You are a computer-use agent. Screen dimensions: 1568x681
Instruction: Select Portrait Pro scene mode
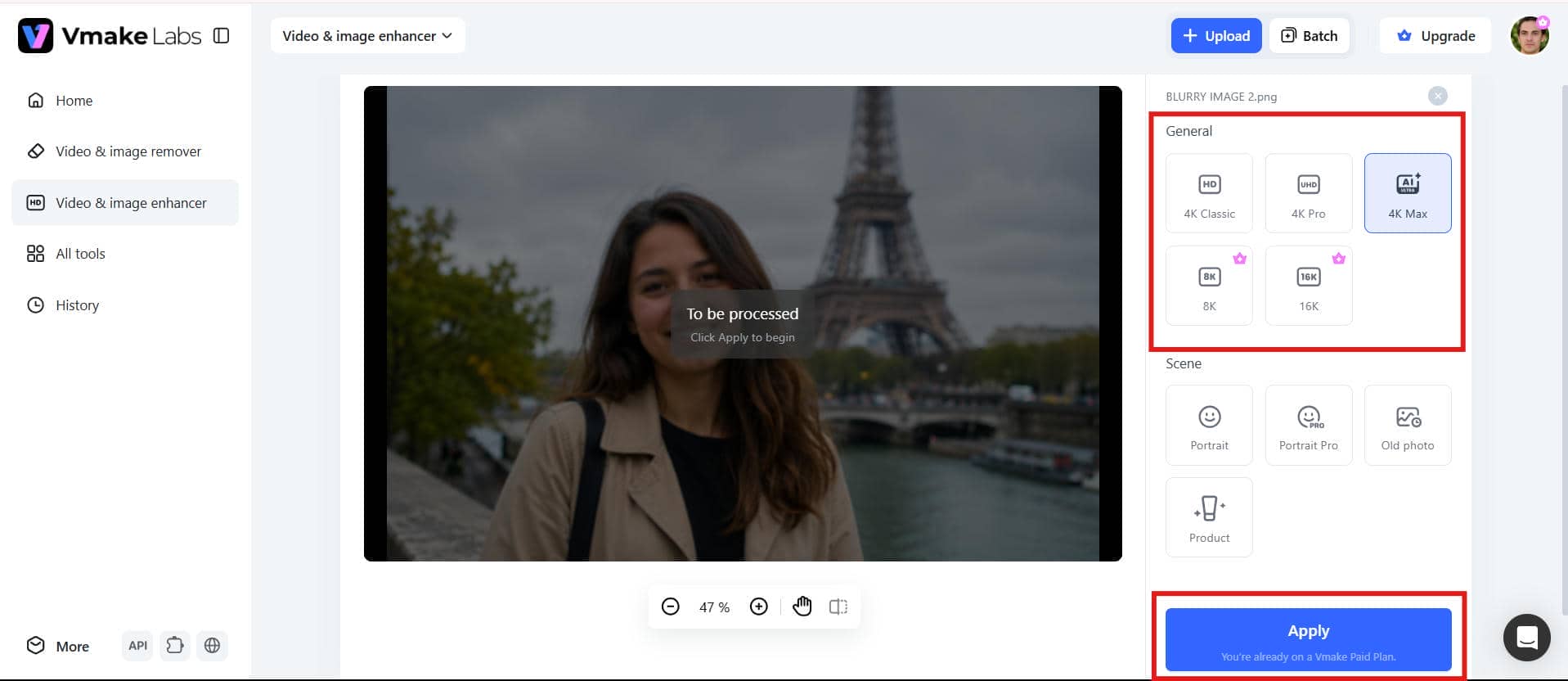(1309, 425)
